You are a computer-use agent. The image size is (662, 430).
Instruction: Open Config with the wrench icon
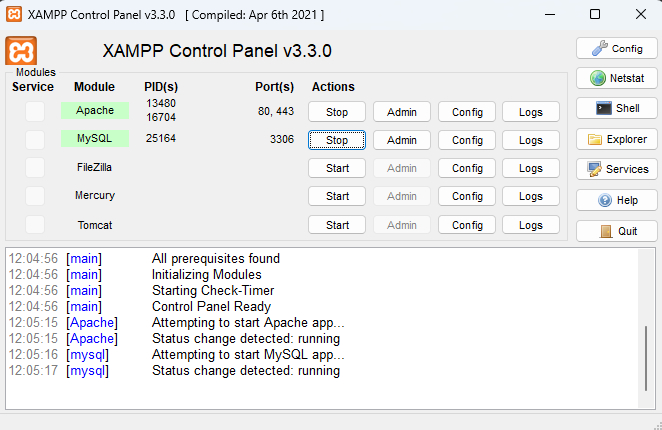[600, 48]
